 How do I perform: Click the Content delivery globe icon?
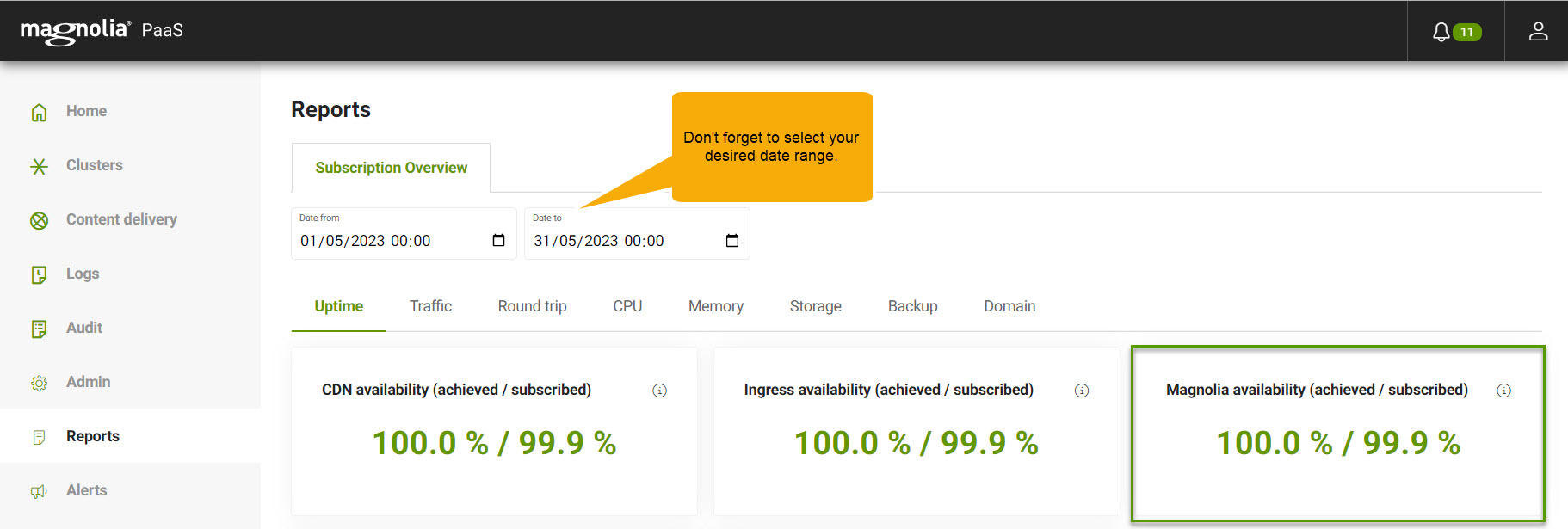point(39,220)
